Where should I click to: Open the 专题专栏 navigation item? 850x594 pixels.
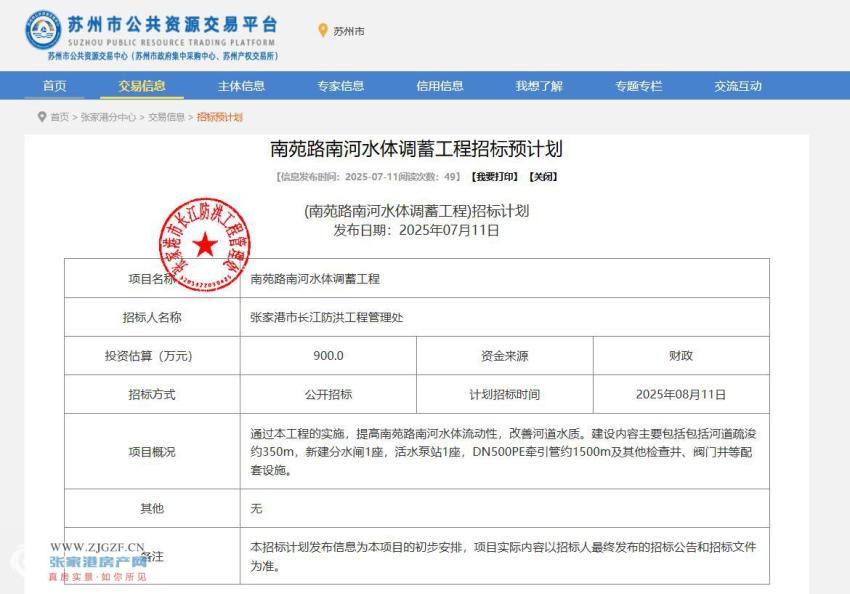pos(639,86)
